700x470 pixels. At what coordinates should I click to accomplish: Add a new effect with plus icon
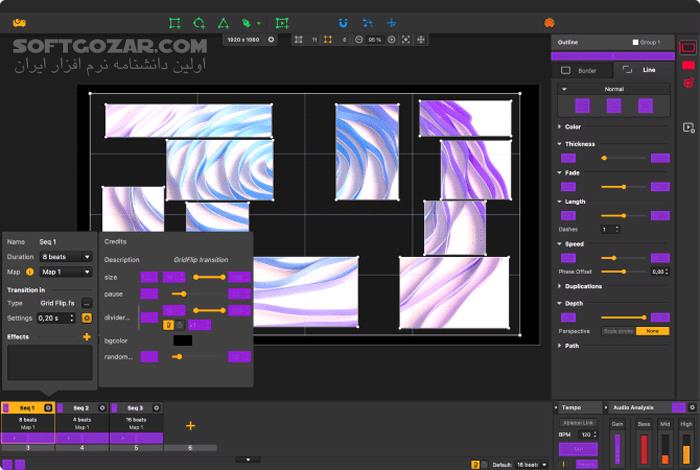tap(87, 337)
